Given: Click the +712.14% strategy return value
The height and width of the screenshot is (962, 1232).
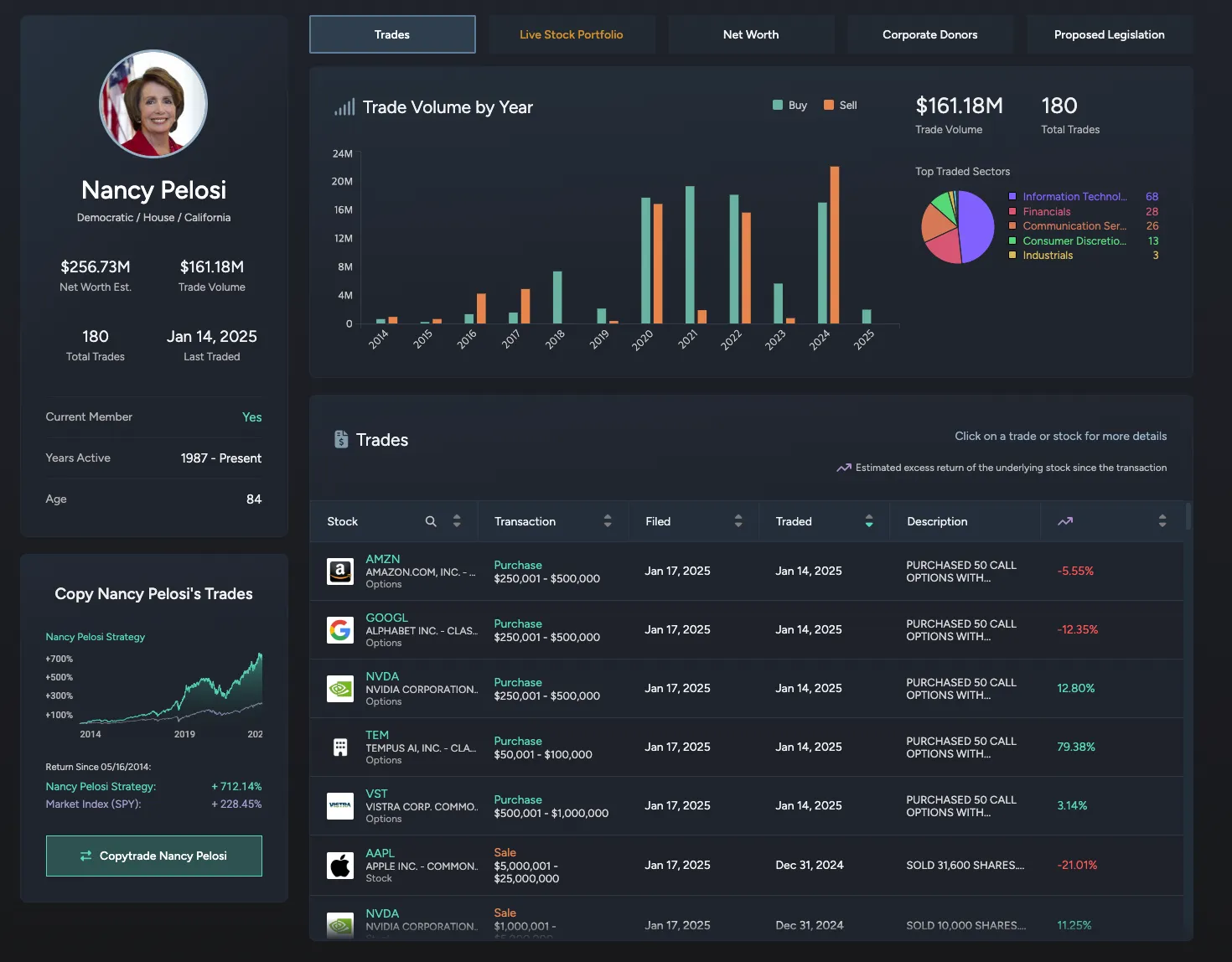Looking at the screenshot, I should coord(236,786).
